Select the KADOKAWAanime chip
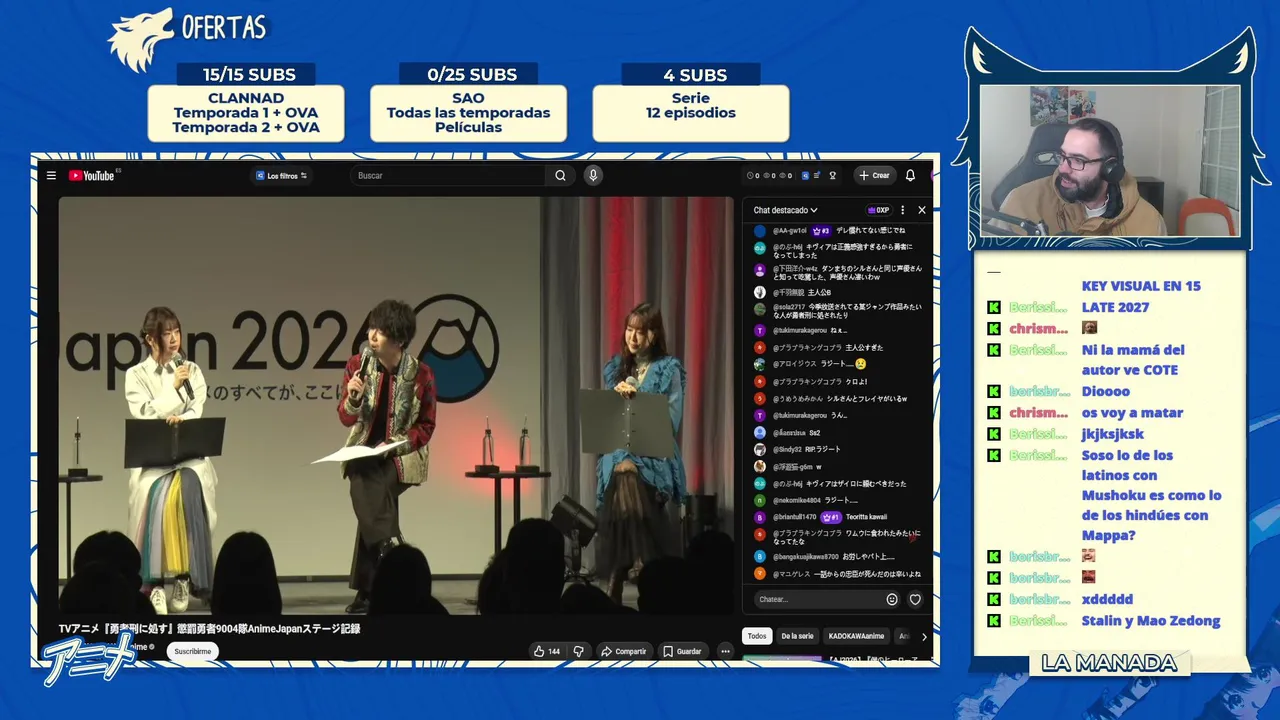 point(857,636)
